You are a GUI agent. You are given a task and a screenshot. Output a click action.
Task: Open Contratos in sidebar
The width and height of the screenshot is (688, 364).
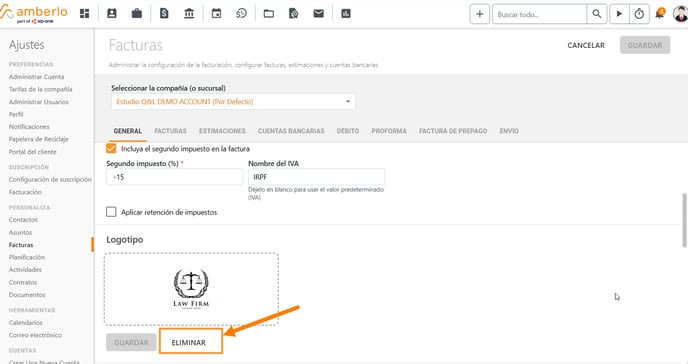click(23, 282)
